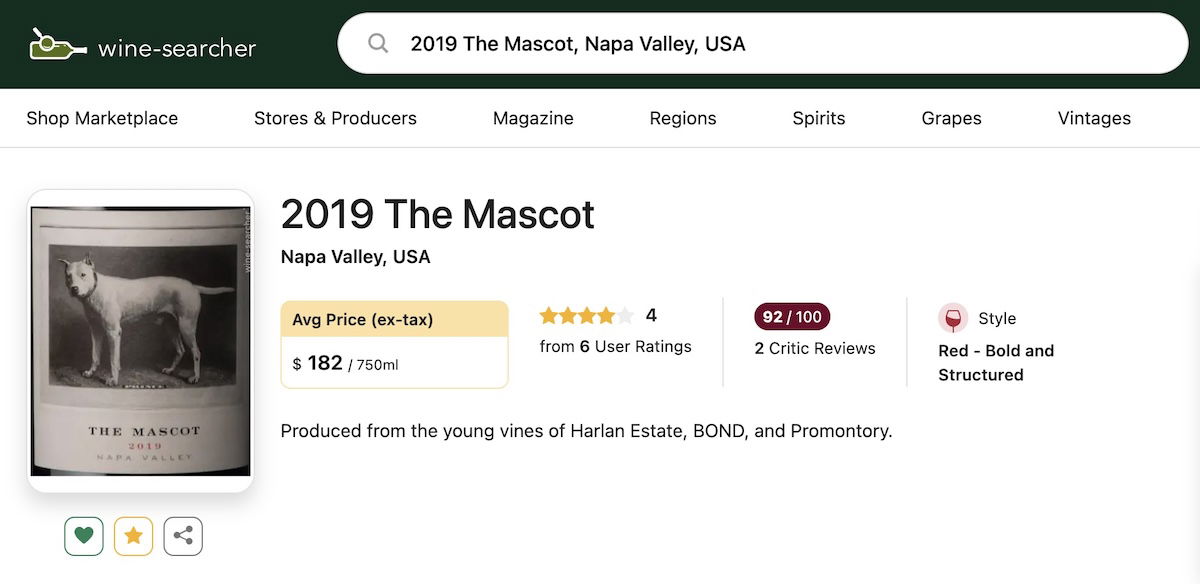
Task: Open Stores & Producers menu
Action: click(335, 118)
